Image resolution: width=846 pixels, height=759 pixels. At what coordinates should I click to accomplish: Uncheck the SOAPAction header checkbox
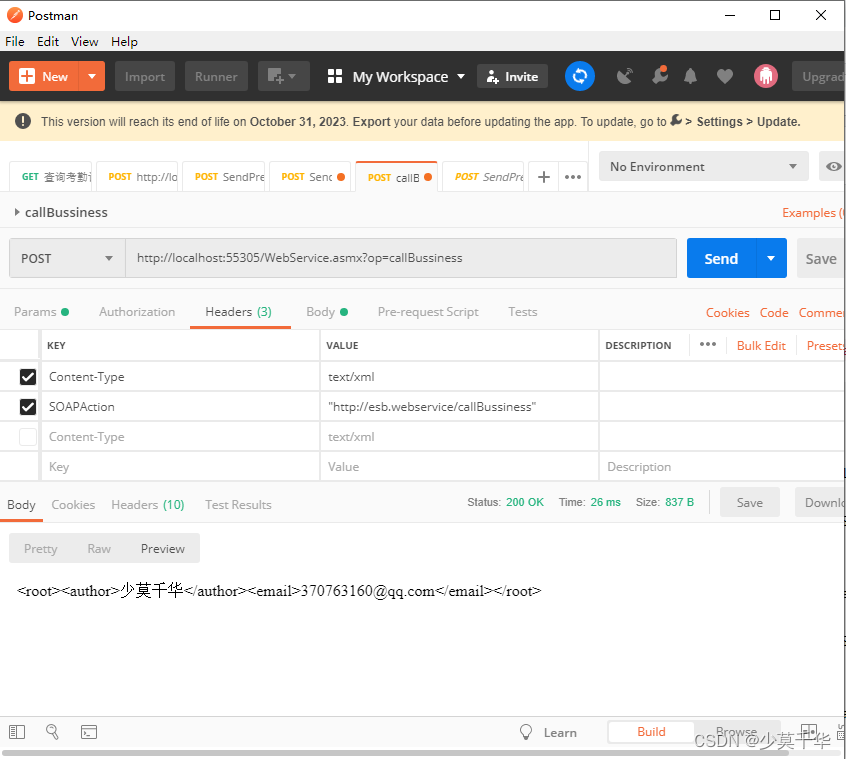pyautogui.click(x=28, y=407)
